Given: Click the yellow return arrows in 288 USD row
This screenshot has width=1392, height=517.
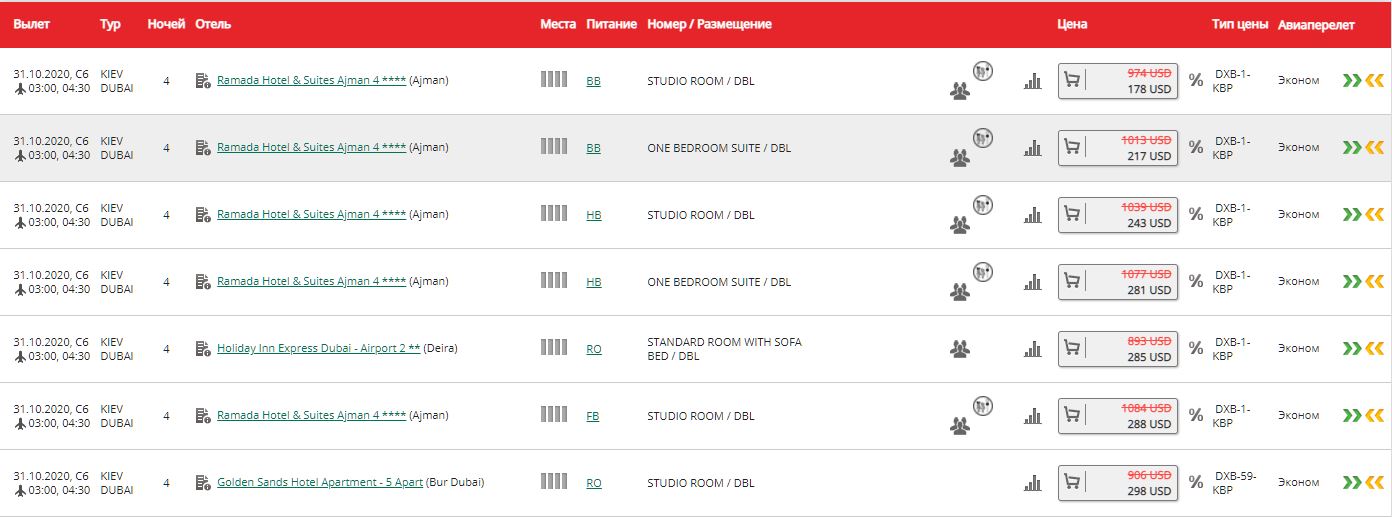Looking at the screenshot, I should click(x=1374, y=416).
